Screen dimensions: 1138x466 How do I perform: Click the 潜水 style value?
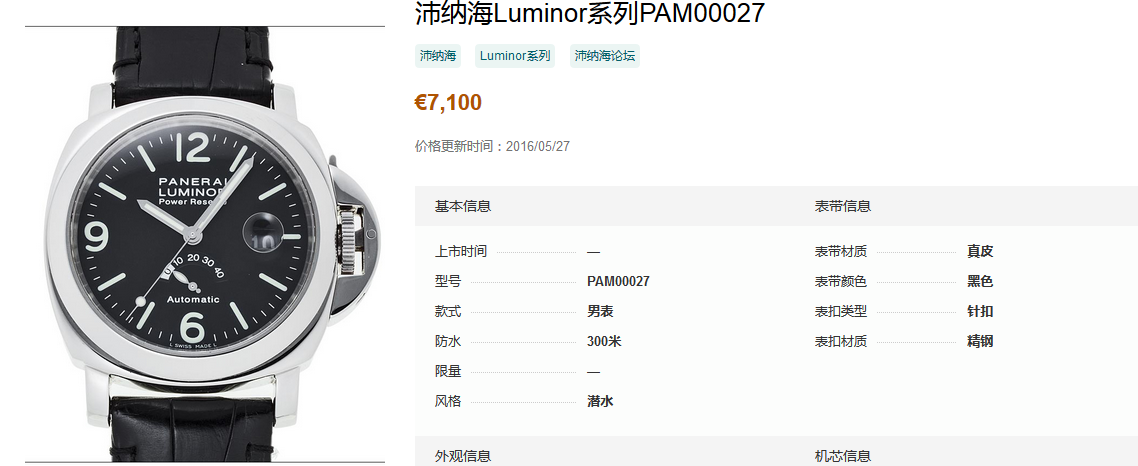(600, 401)
